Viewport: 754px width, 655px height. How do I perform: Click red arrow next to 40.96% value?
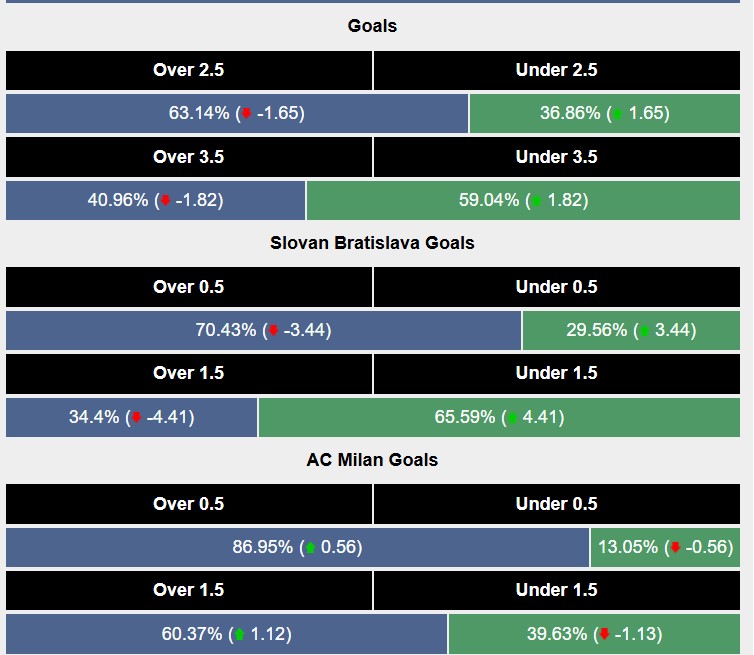pyautogui.click(x=166, y=201)
